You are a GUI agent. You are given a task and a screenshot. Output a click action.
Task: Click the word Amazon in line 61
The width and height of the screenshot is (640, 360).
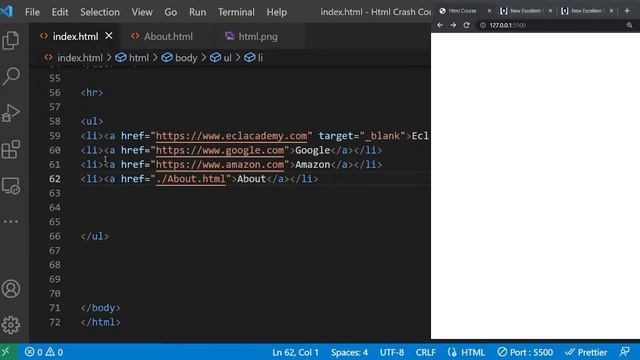[312, 164]
